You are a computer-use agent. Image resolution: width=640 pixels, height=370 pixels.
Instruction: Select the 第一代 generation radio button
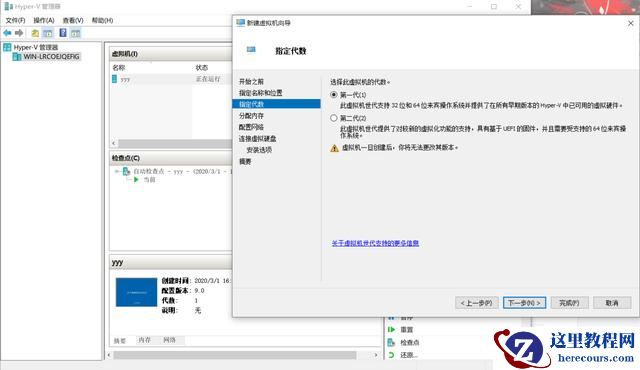click(333, 95)
